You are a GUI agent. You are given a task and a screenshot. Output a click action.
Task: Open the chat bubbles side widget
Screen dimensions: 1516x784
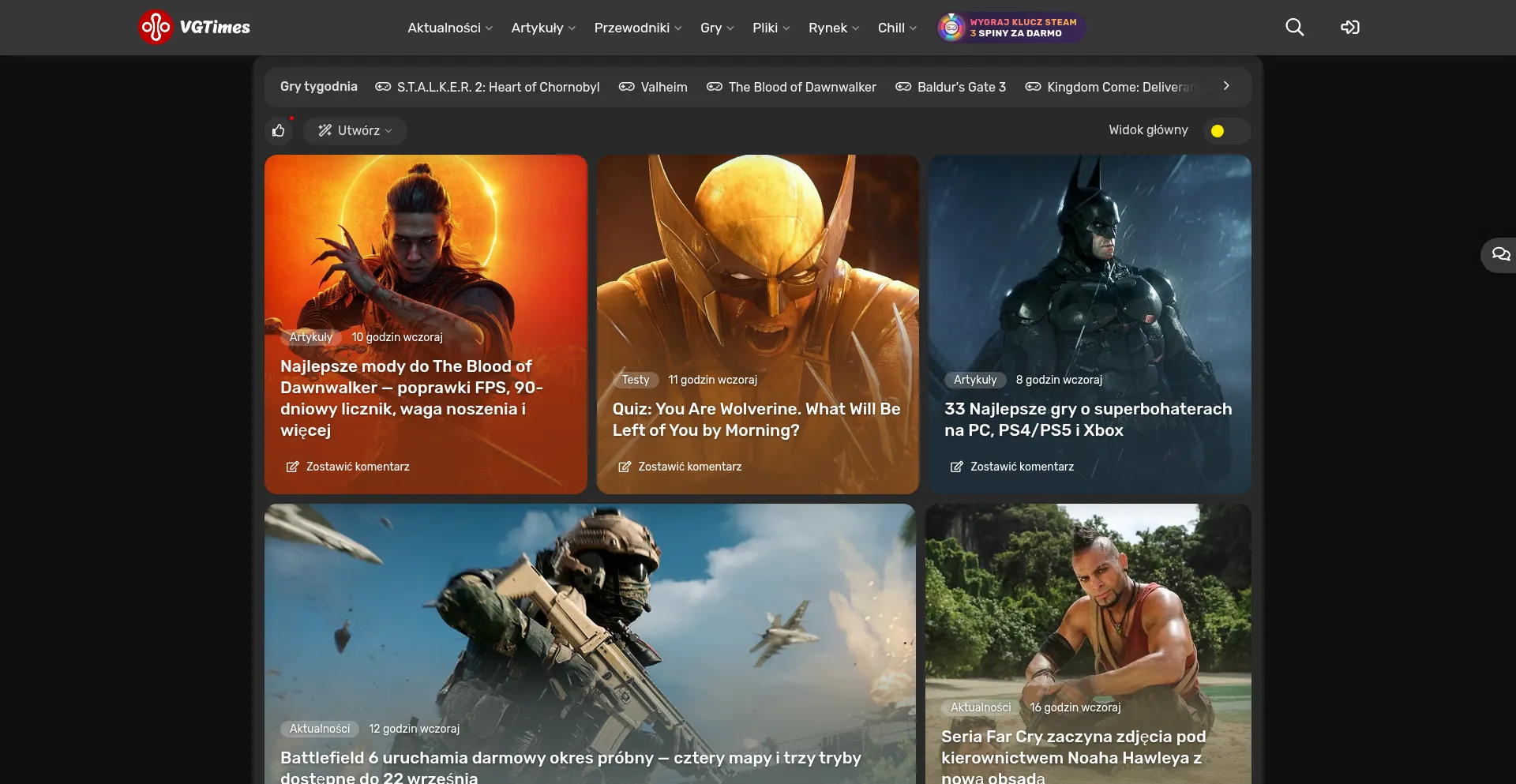(x=1500, y=254)
